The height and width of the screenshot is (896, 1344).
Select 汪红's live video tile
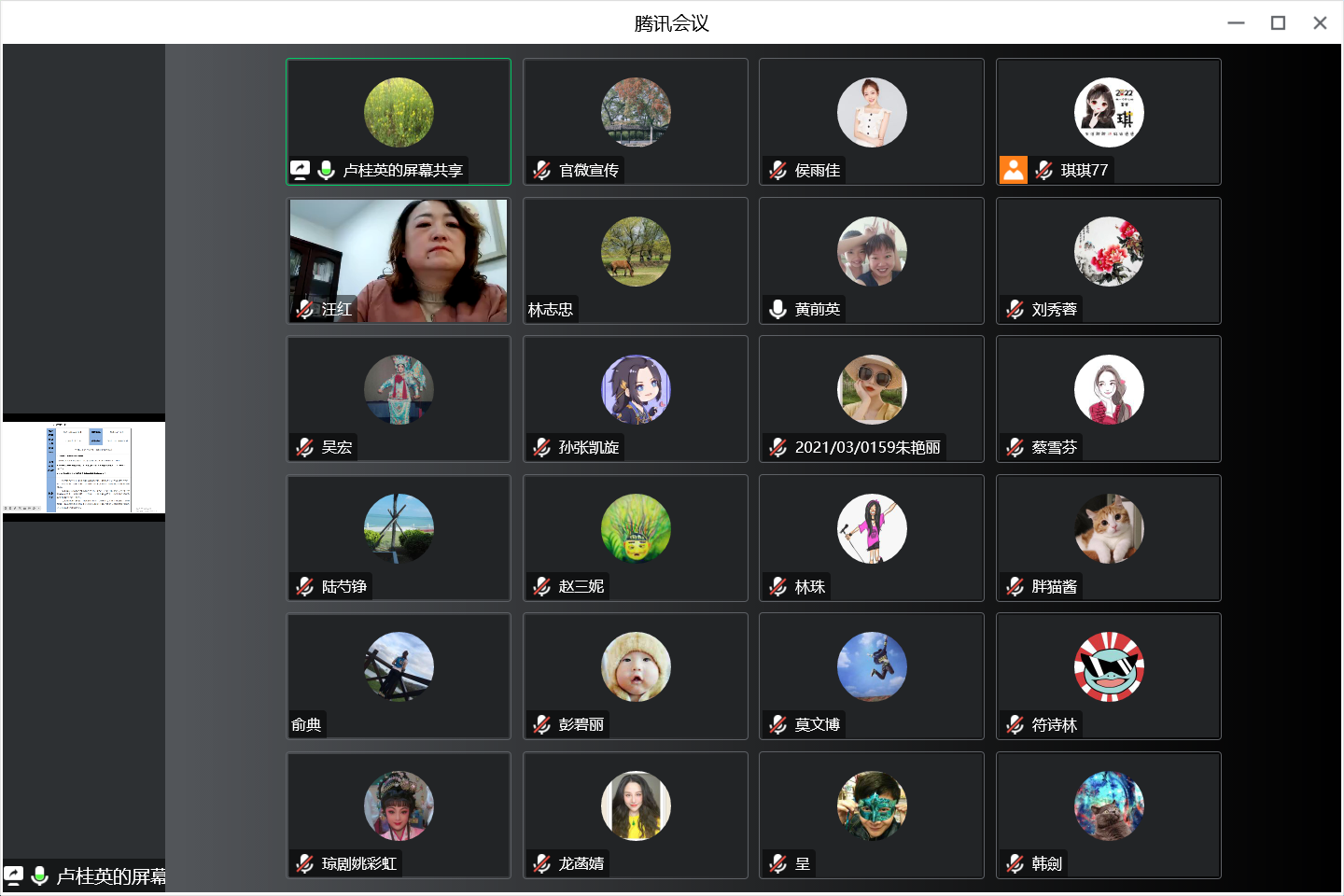[x=399, y=259]
